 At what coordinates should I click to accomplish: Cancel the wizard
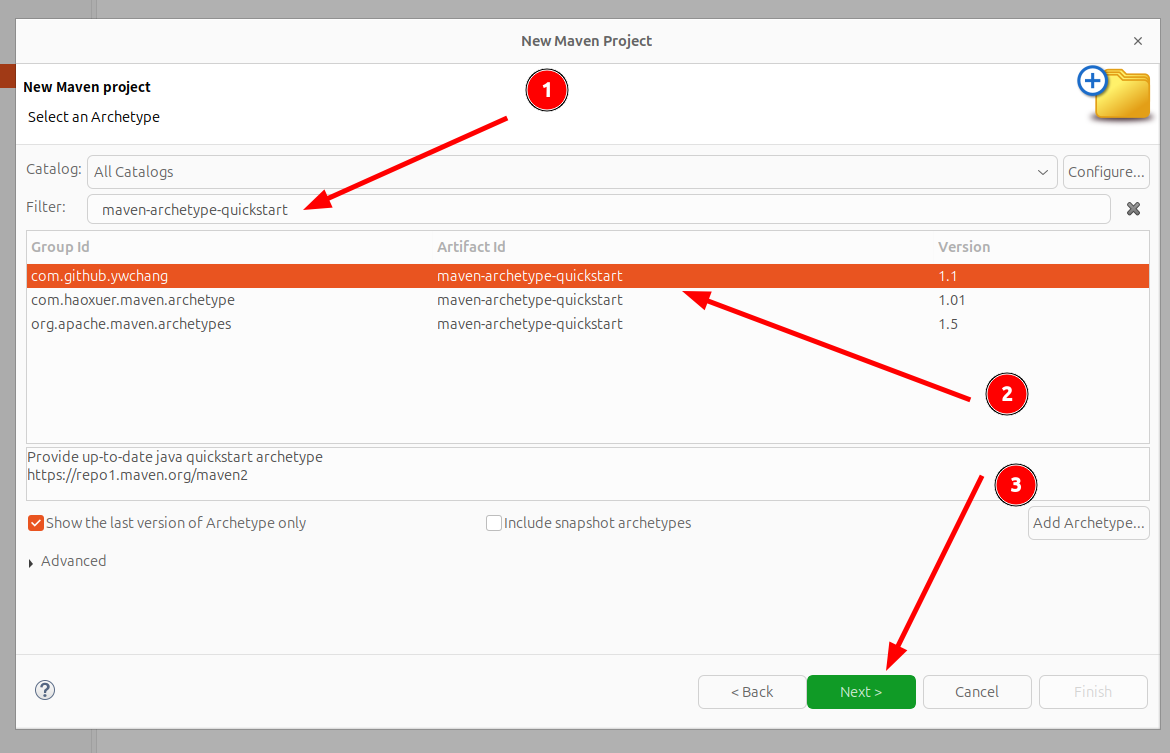point(977,692)
